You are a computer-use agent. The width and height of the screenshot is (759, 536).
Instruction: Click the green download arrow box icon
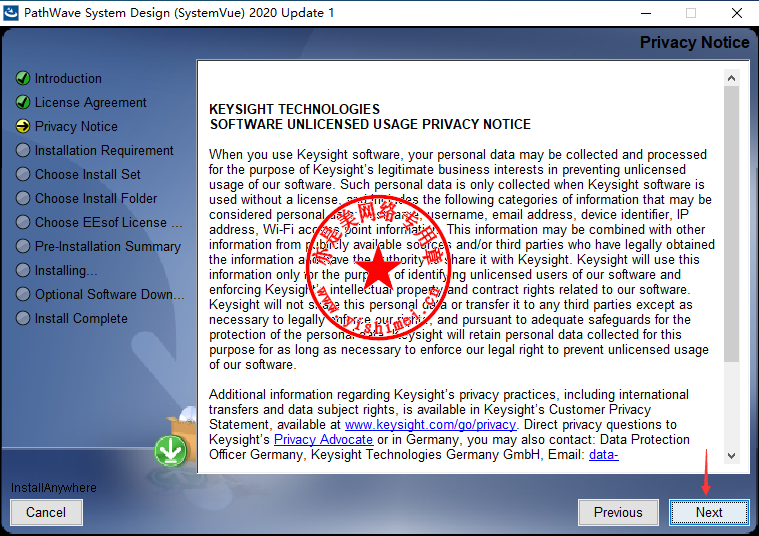[x=171, y=451]
